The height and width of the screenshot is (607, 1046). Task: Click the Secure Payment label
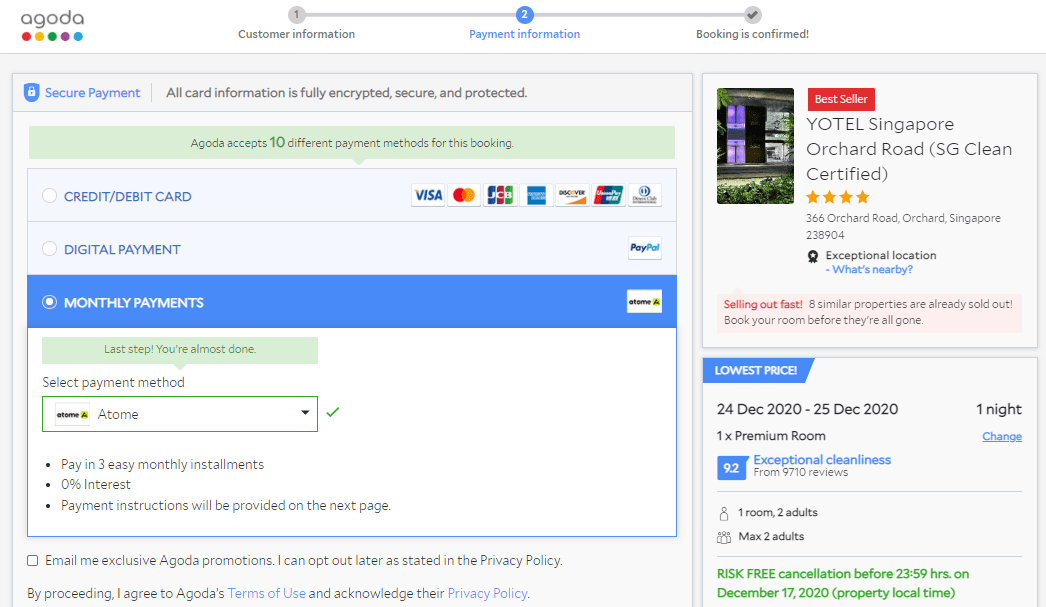[92, 93]
